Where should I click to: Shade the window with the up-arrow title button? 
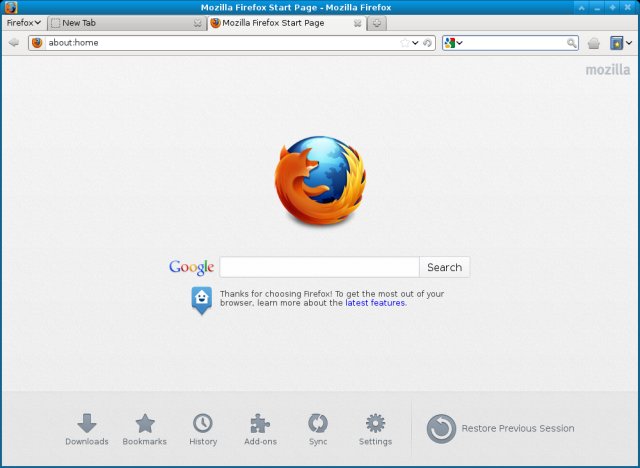tap(581, 7)
